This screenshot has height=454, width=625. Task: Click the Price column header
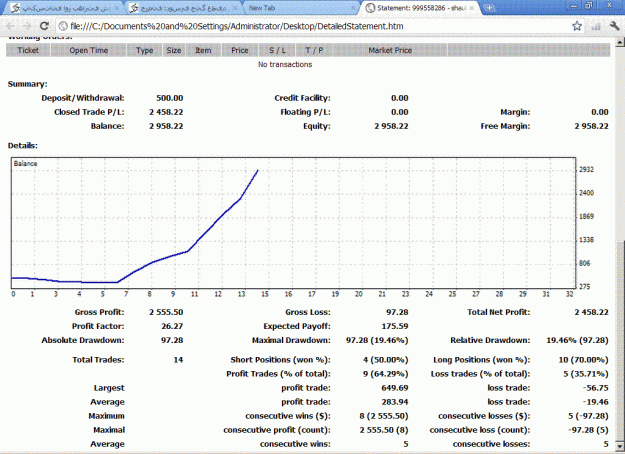coord(240,50)
